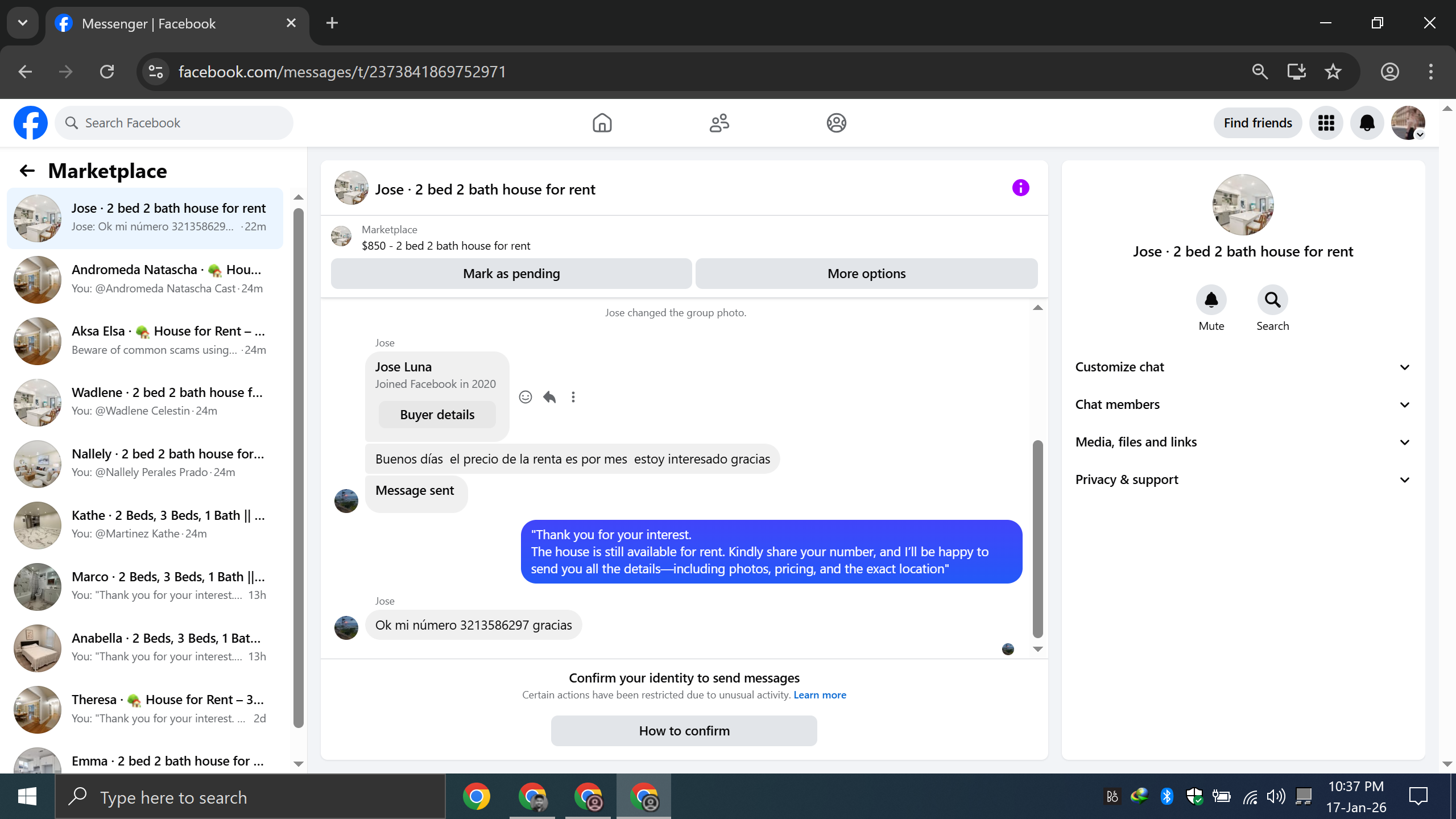Open the notifications bell in header

tap(1367, 123)
